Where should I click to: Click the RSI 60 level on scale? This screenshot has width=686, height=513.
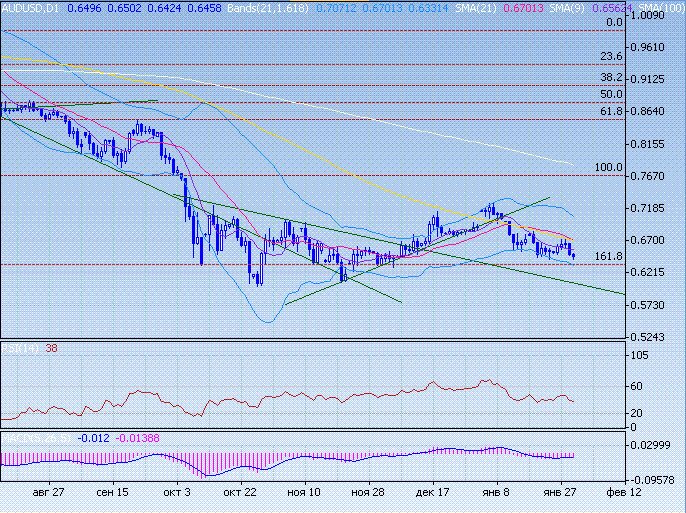pos(636,386)
